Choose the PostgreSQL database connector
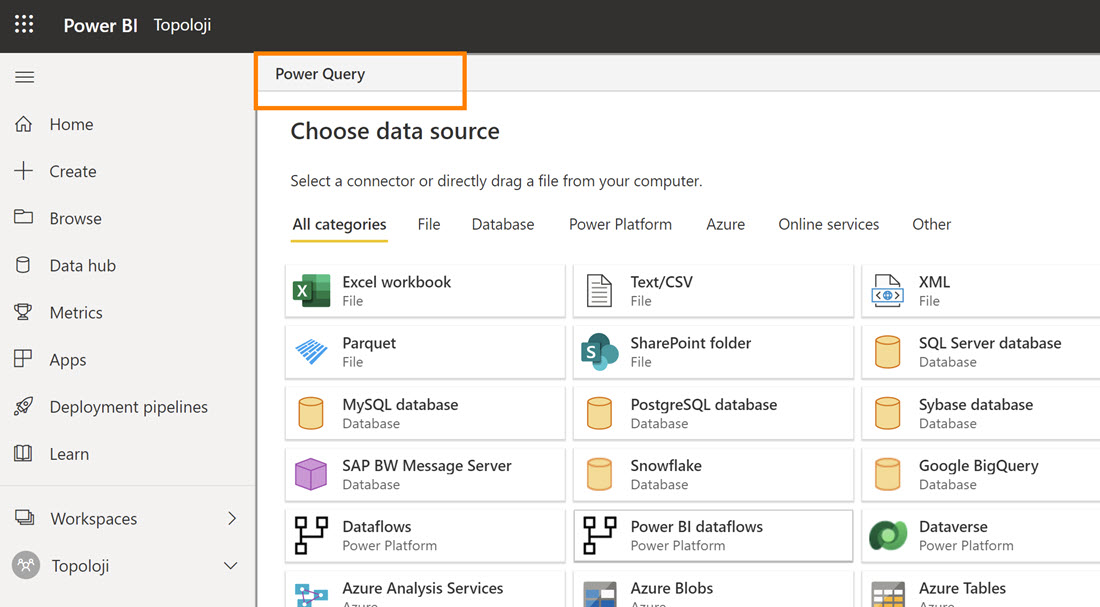 713,413
